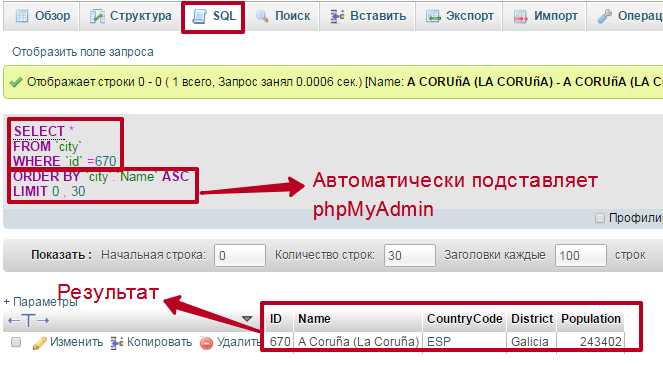This screenshot has width=663, height=365.
Task: Sort by the ID column header
Action: point(276,318)
